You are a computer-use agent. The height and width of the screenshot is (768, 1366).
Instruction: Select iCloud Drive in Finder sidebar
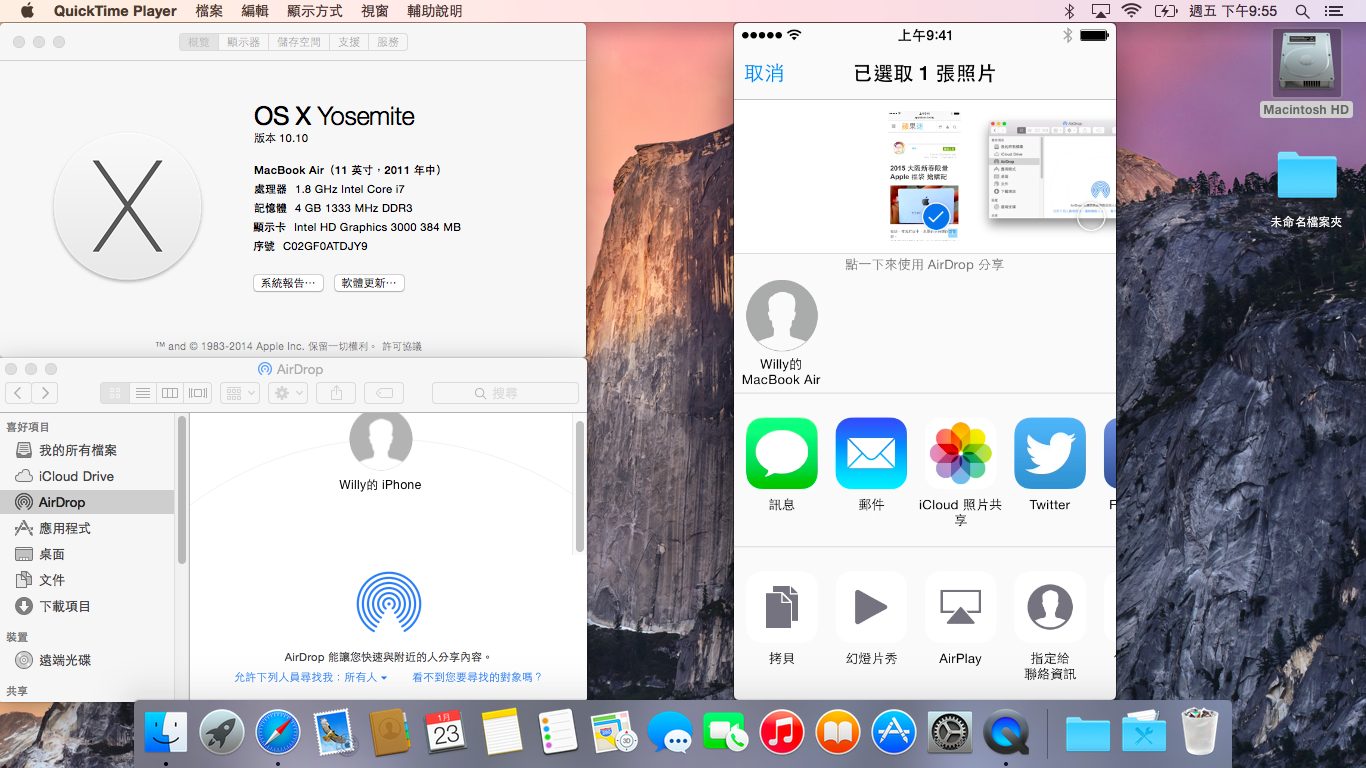[87, 476]
